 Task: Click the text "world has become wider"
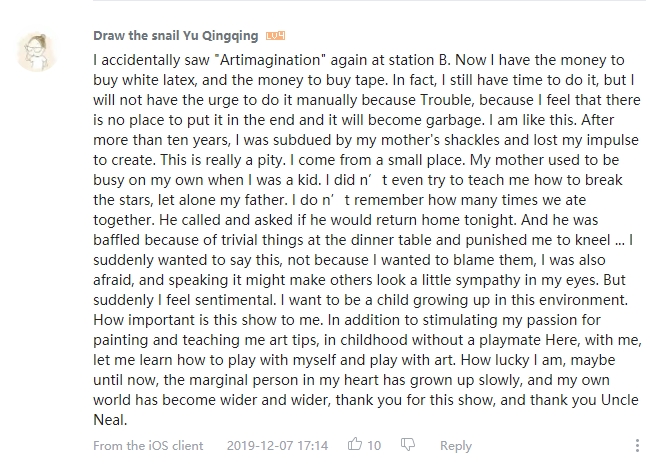(x=174, y=400)
